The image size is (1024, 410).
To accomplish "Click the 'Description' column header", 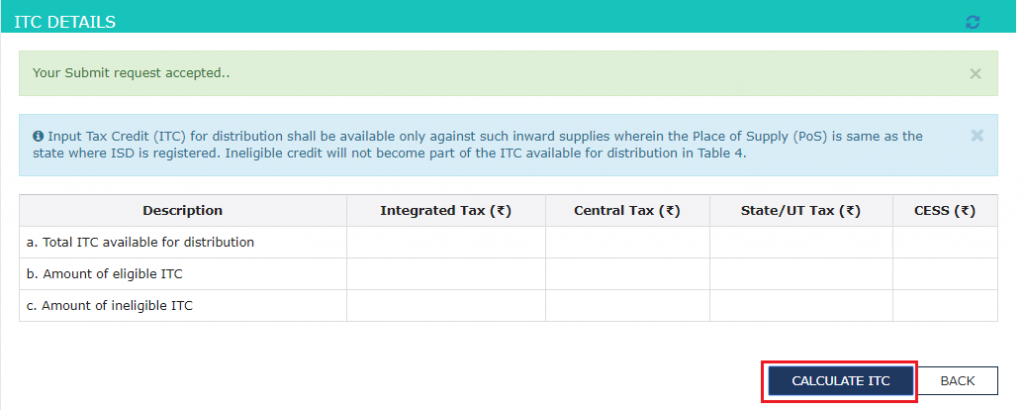I will (183, 210).
